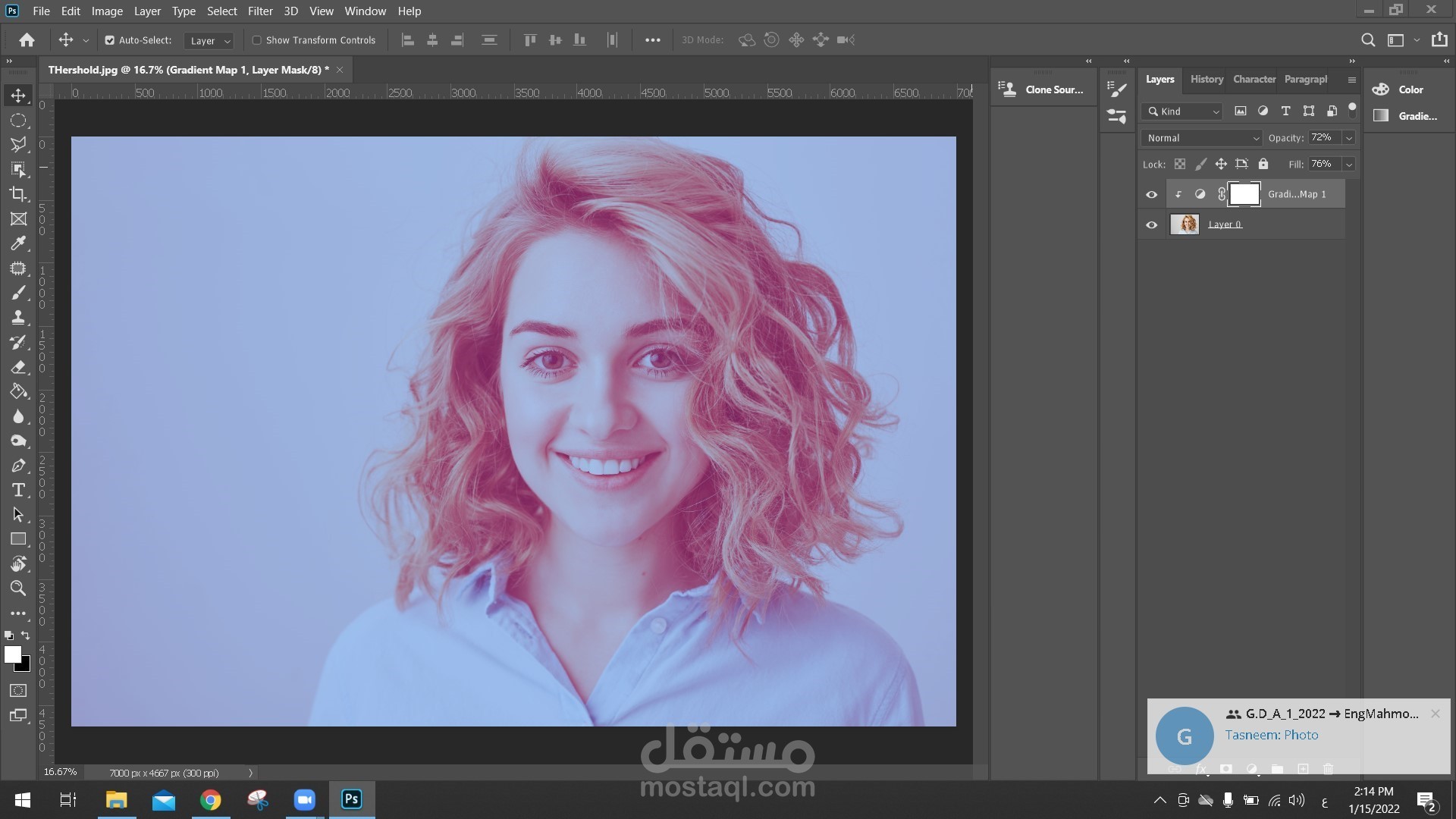Uncheck the Auto-Select checkbox

[109, 40]
